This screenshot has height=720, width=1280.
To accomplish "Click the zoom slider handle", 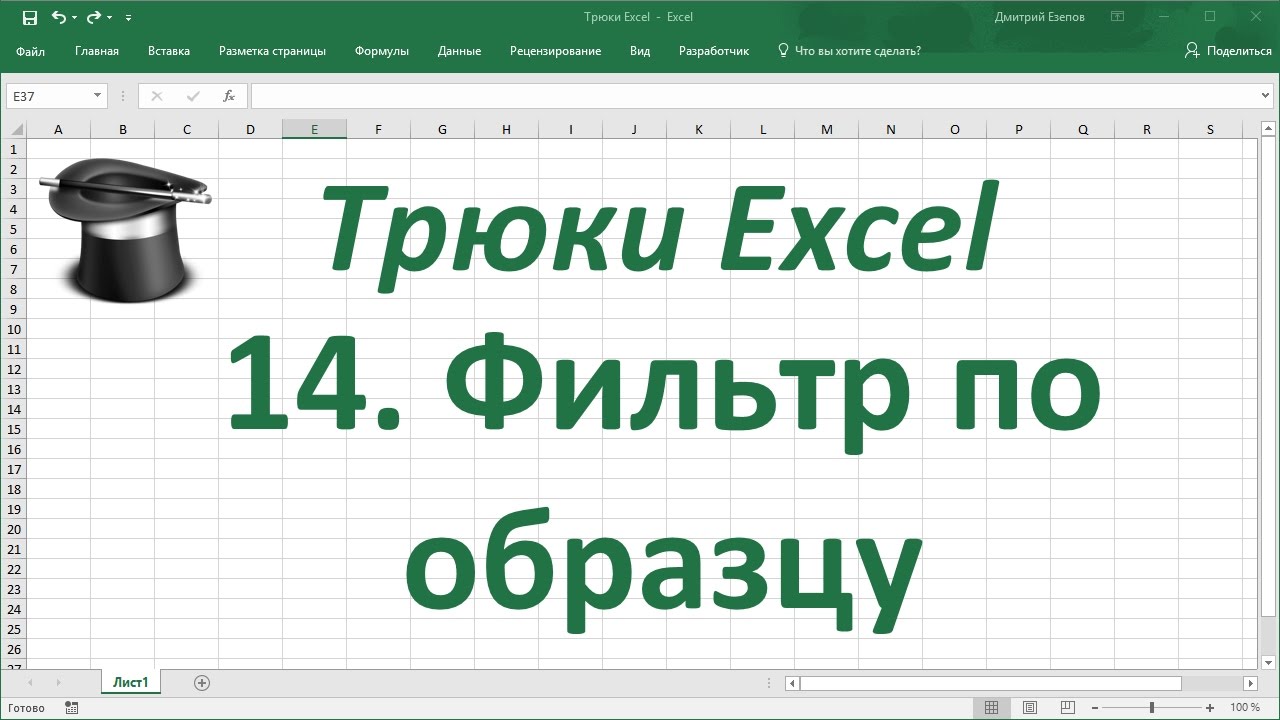I will point(1152,707).
